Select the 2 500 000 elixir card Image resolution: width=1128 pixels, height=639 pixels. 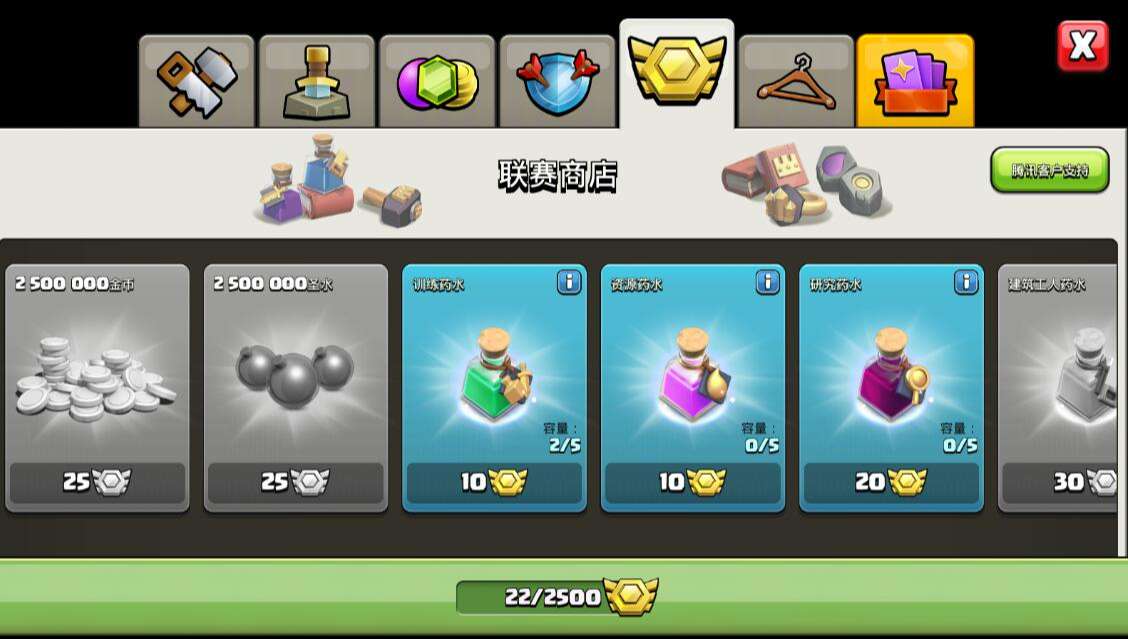(296, 389)
